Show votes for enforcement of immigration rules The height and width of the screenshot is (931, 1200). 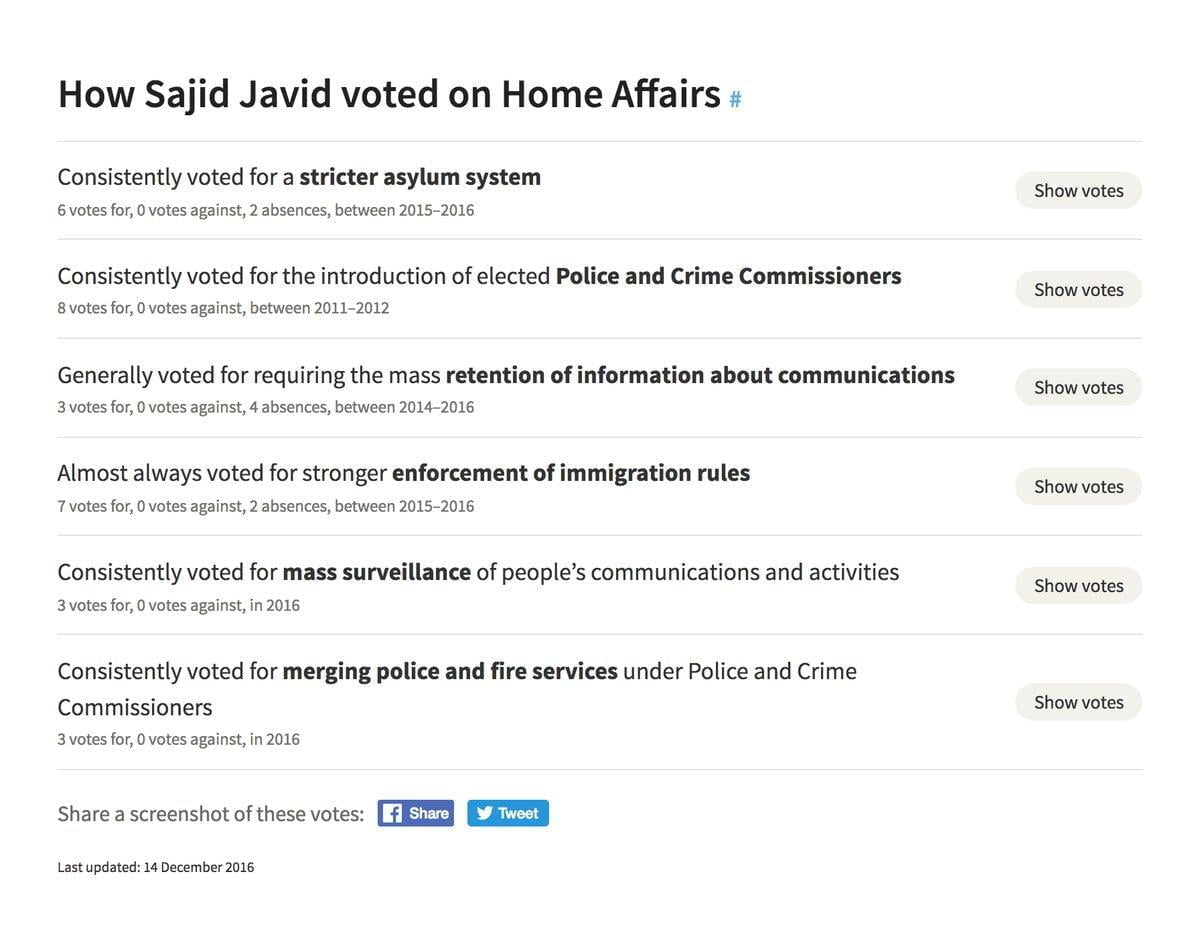point(1078,485)
